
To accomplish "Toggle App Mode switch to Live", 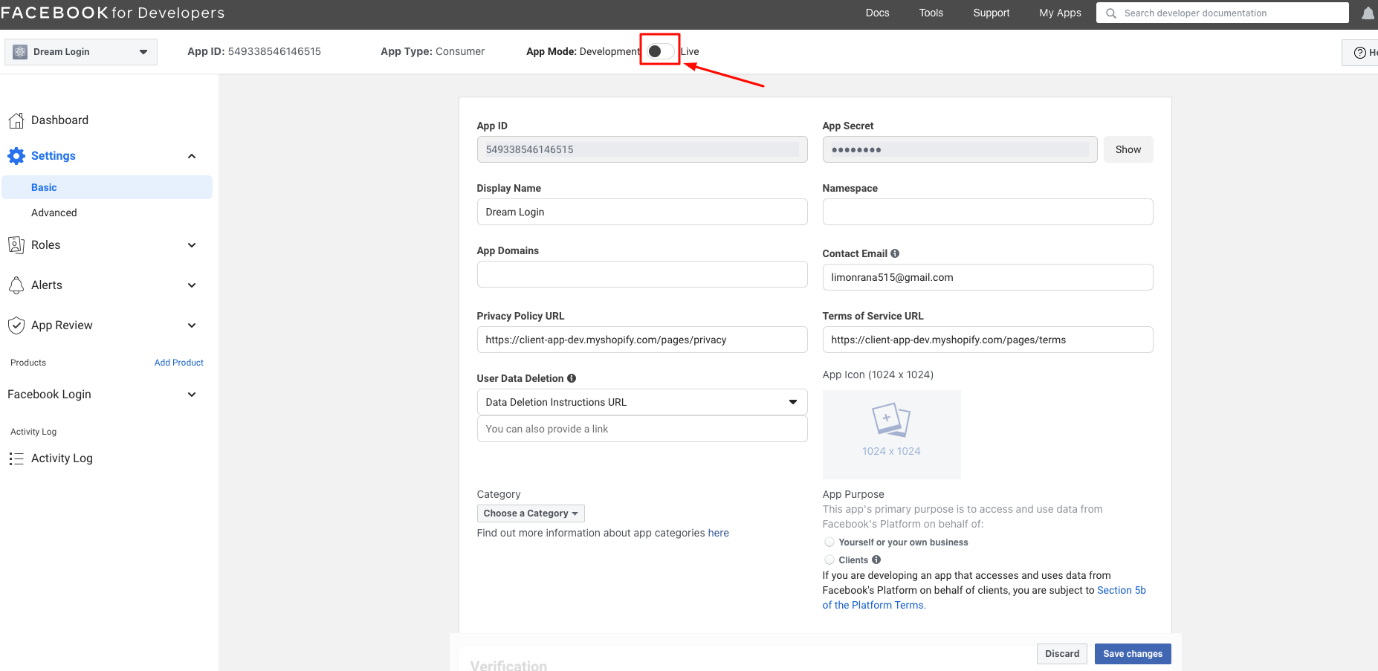I will 659,51.
